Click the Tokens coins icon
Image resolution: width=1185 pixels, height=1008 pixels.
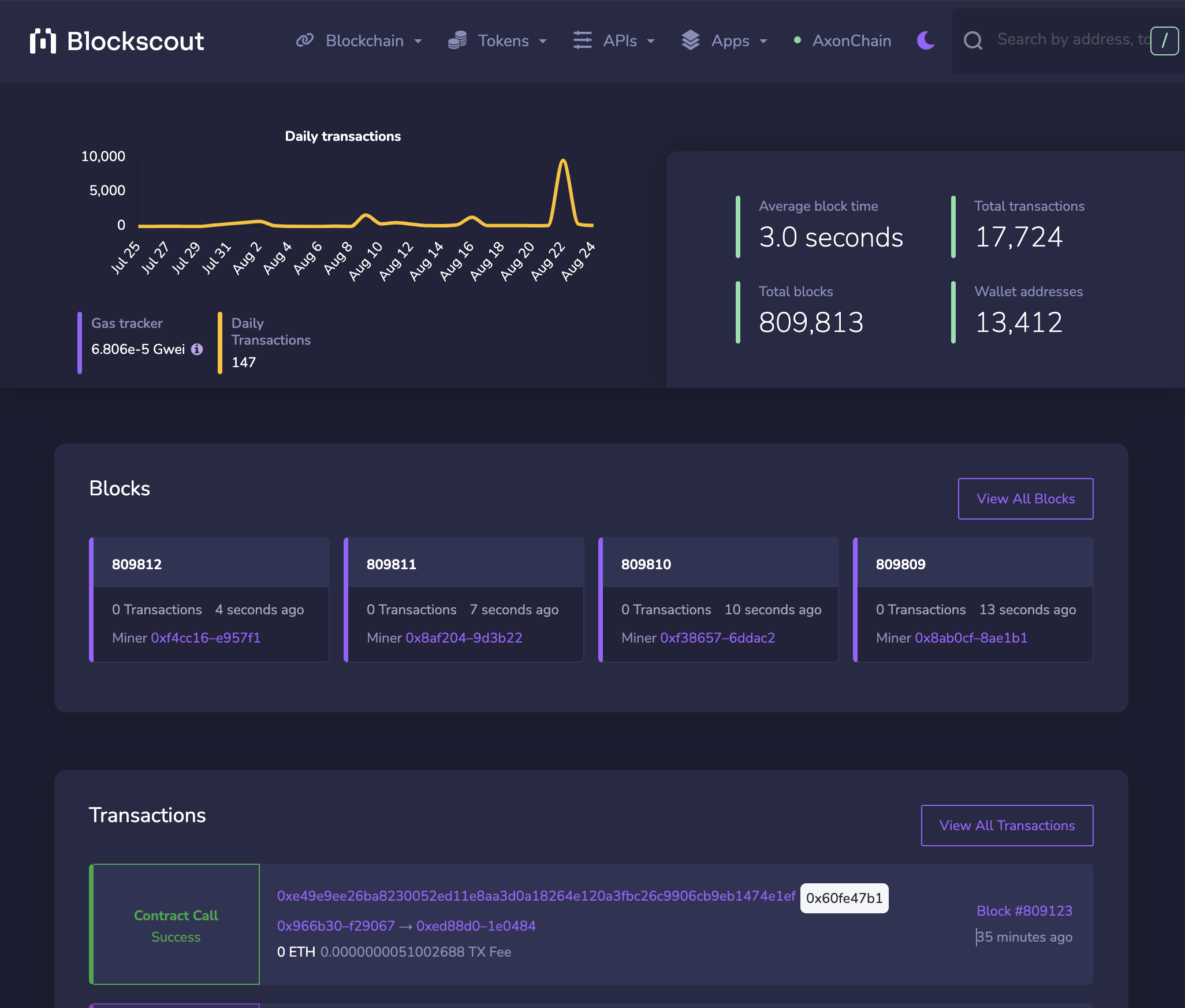(x=457, y=40)
